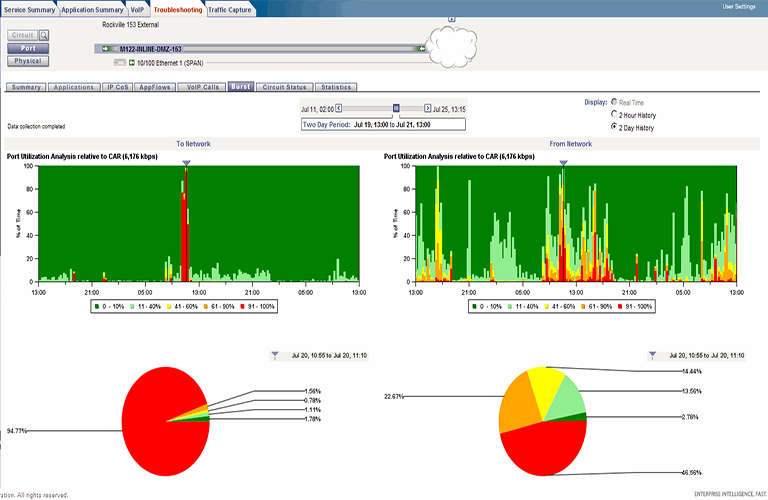Select the 2 Hour History option
768x500 pixels.
pos(613,115)
